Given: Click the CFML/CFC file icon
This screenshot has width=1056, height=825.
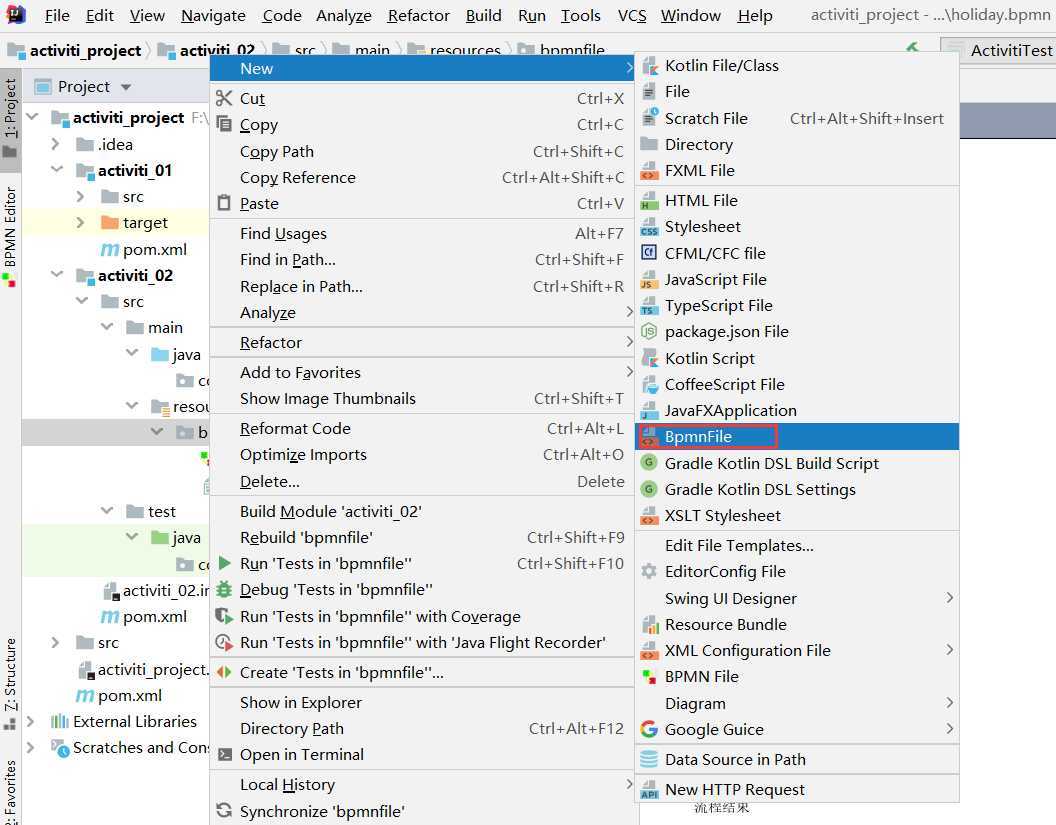Looking at the screenshot, I should point(649,253).
